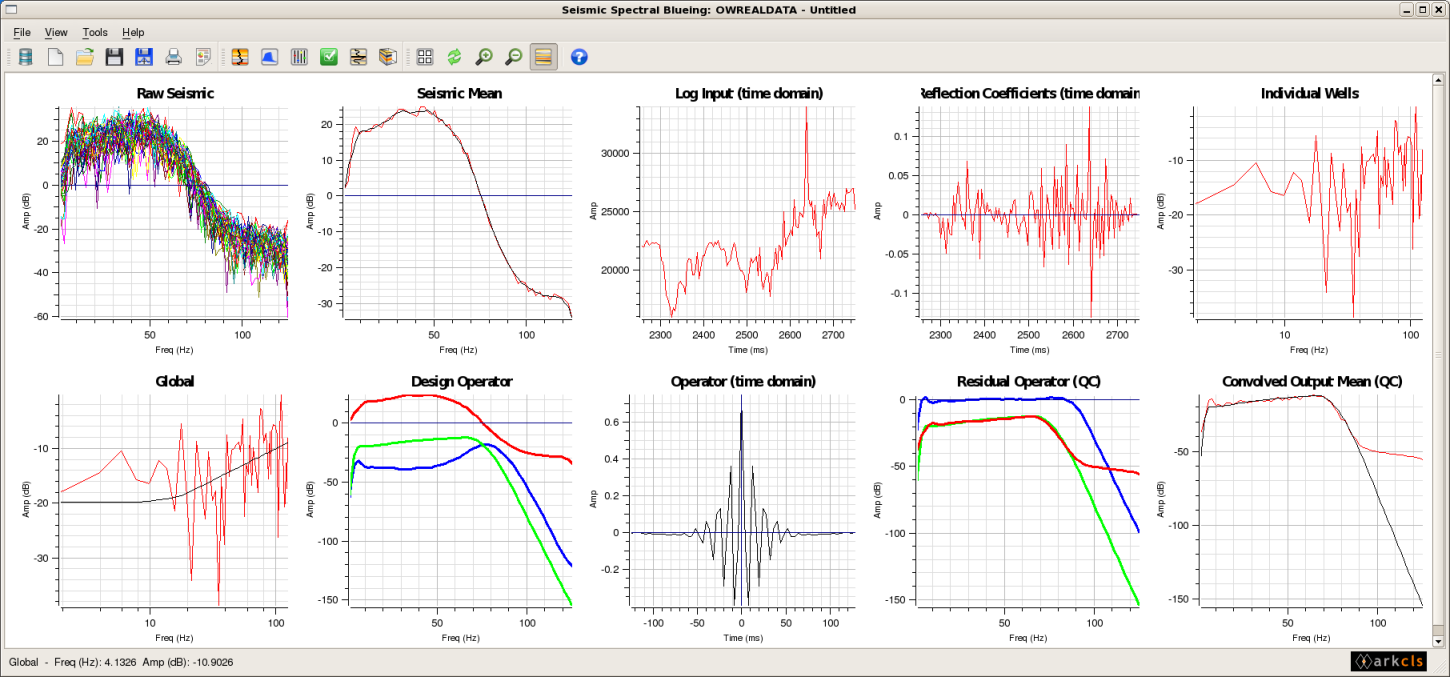
Task: Click the Save As icon with blue floppy
Action: point(144,56)
